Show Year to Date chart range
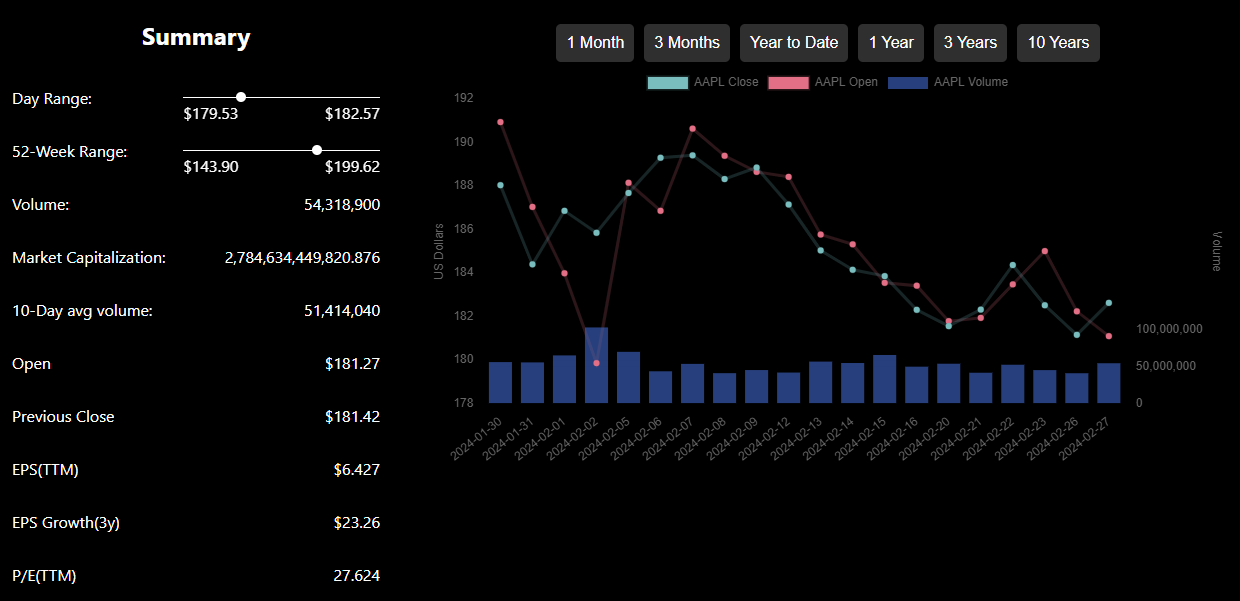This screenshot has height=601, width=1240. (x=794, y=43)
